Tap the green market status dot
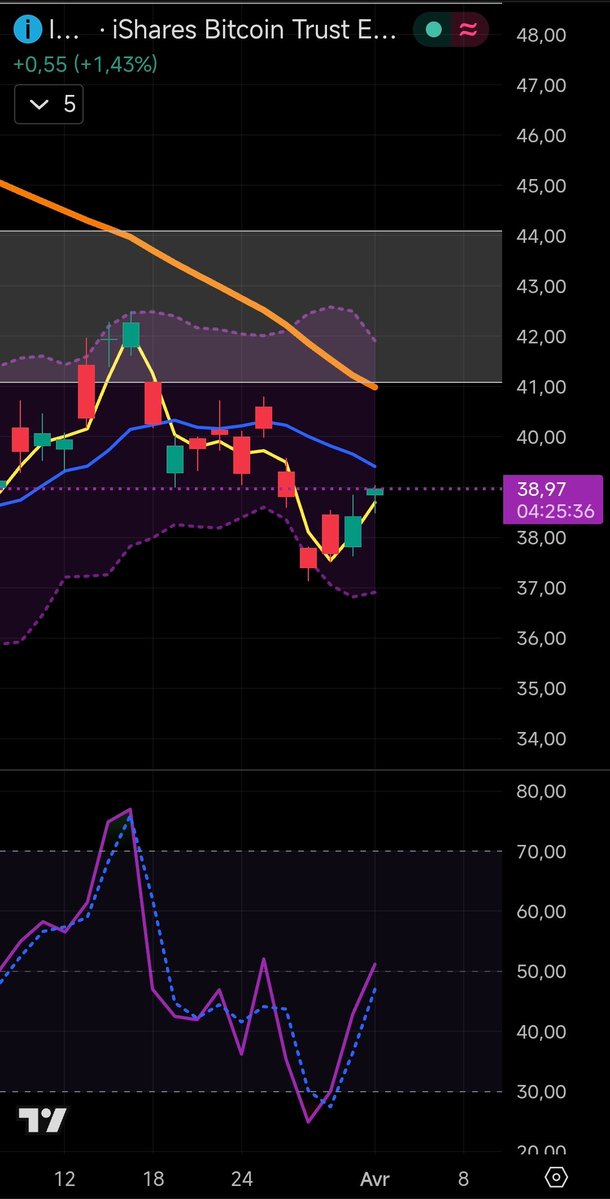Viewport: 610px width, 1199px height. coord(433,30)
